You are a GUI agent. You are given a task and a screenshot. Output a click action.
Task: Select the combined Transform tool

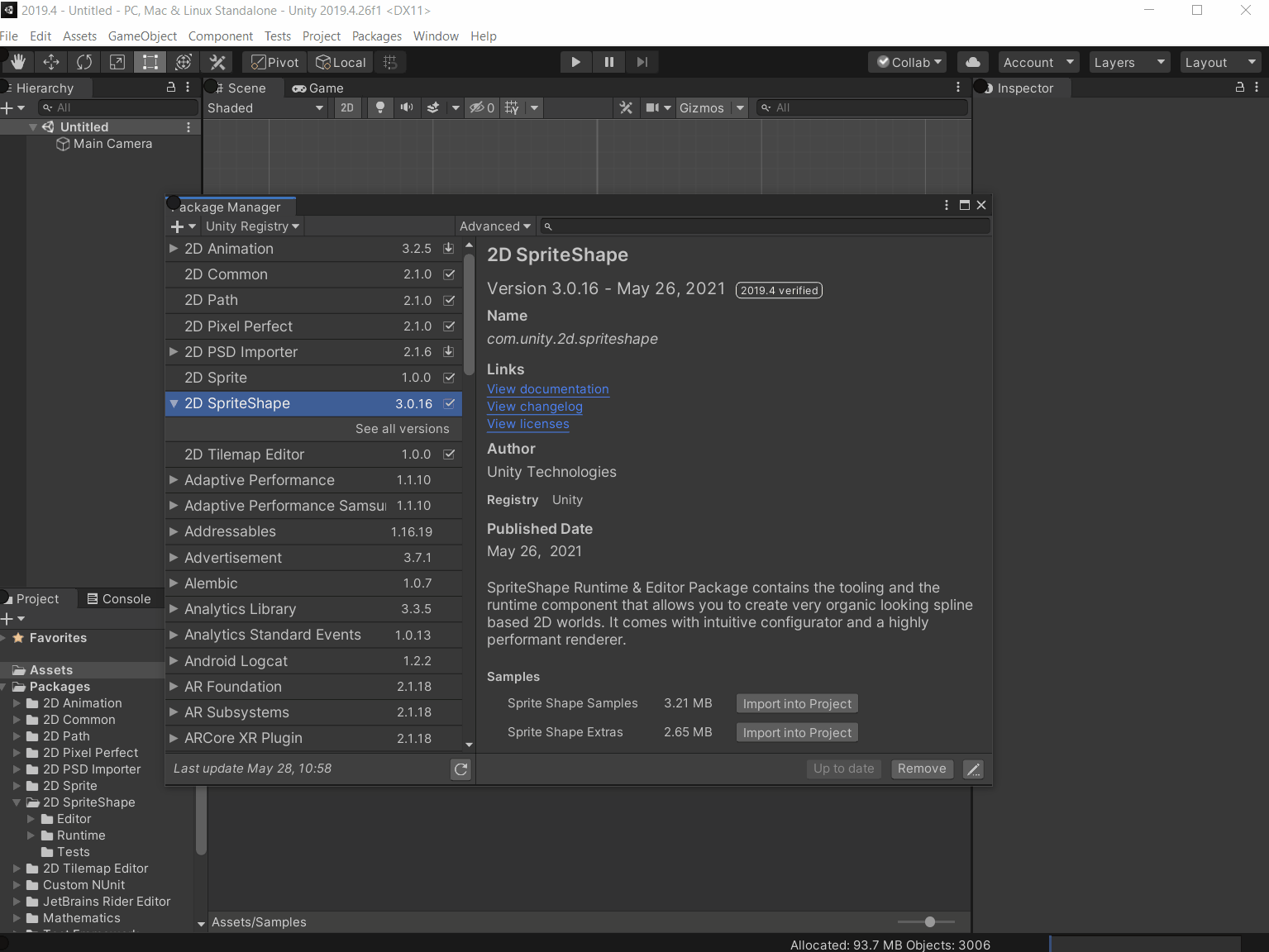(x=184, y=62)
